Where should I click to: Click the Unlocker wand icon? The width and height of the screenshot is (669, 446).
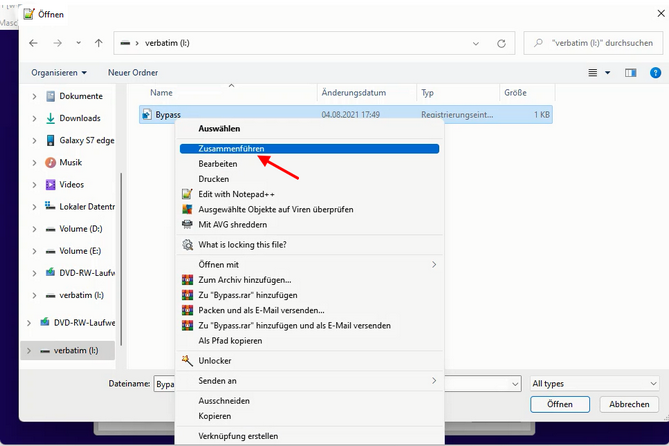coord(186,360)
